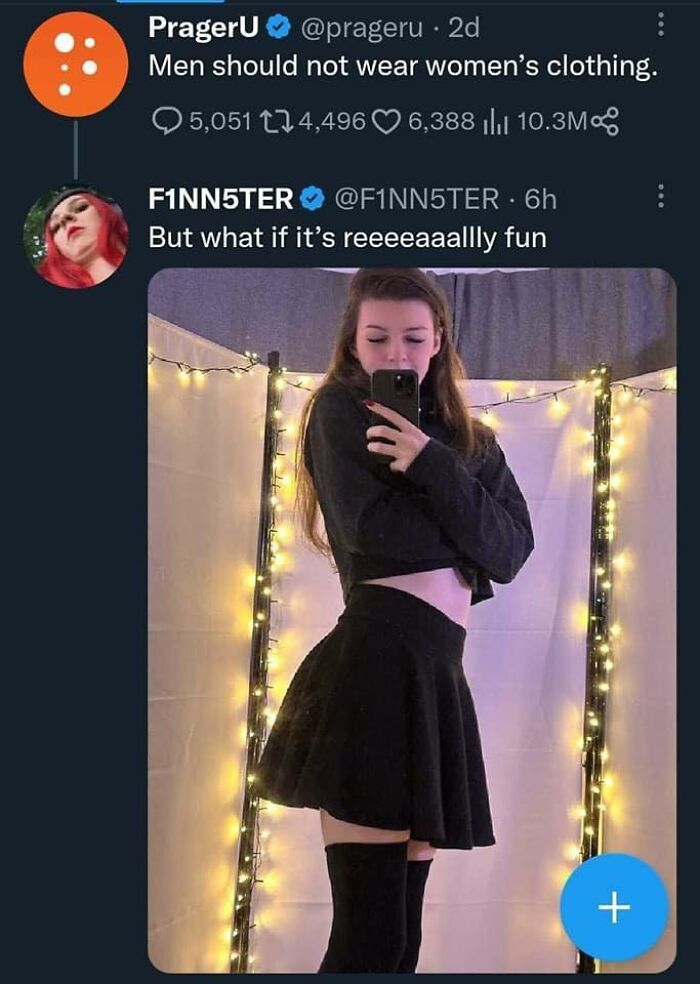Open the orange PragerU profile avatar
The height and width of the screenshot is (984, 700).
(x=76, y=66)
